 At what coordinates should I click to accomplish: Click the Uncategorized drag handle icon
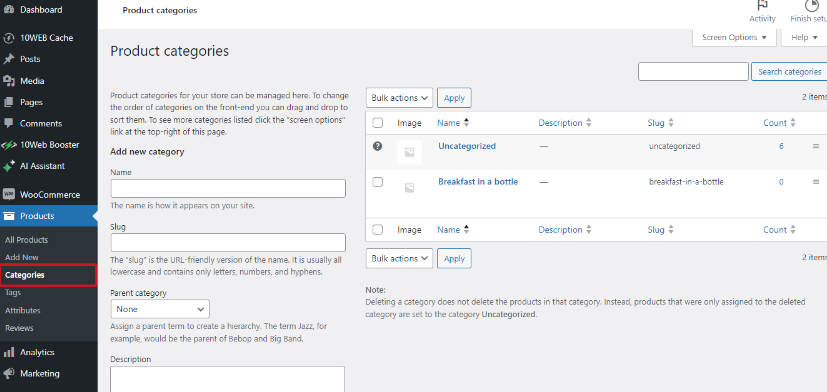pyautogui.click(x=816, y=146)
